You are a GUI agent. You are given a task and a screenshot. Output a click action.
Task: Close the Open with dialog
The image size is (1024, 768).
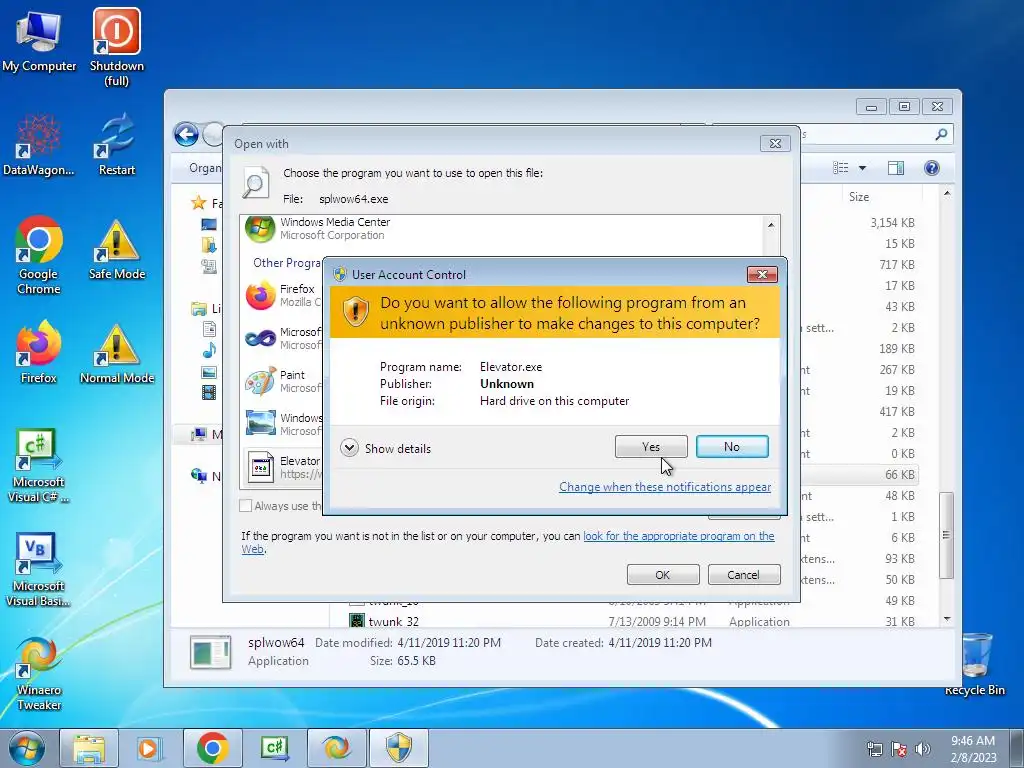[775, 143]
